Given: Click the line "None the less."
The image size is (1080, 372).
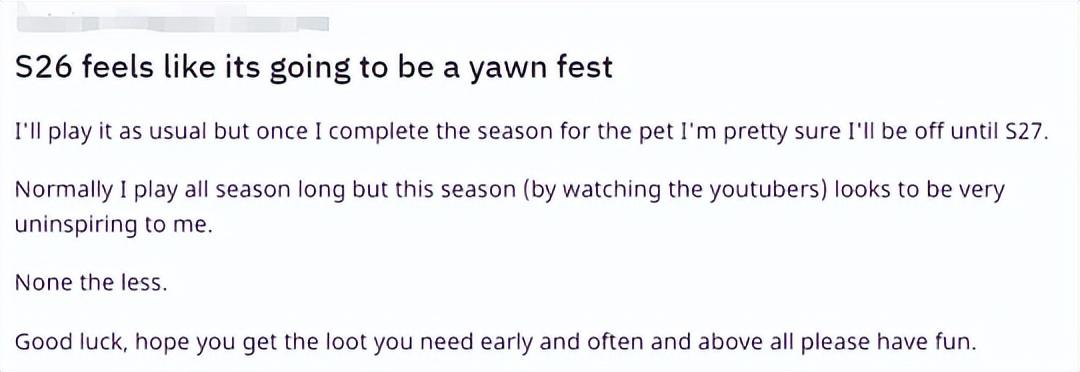Looking at the screenshot, I should click(x=90, y=283).
